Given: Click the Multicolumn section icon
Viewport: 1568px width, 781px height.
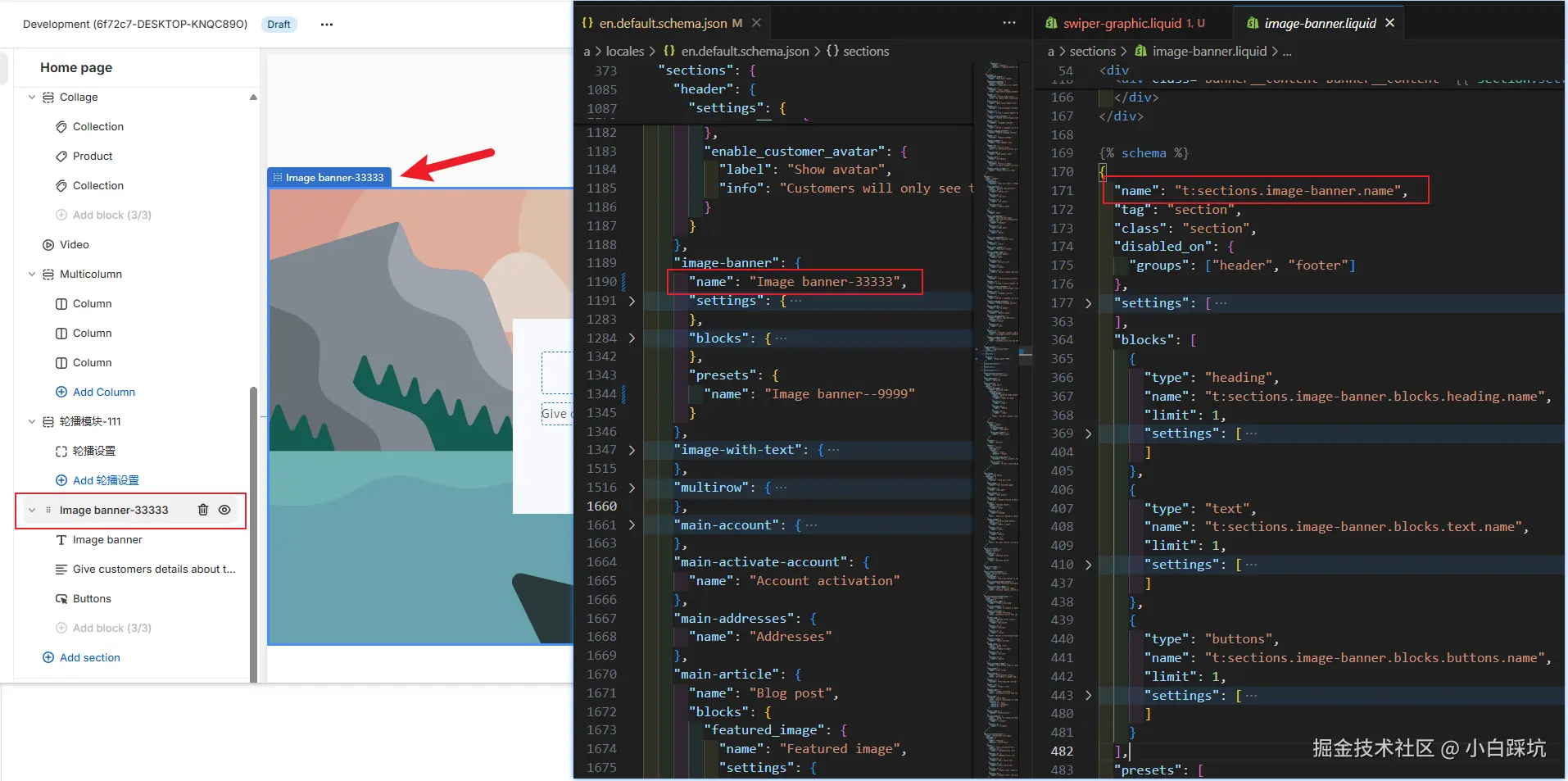Looking at the screenshot, I should click(48, 274).
